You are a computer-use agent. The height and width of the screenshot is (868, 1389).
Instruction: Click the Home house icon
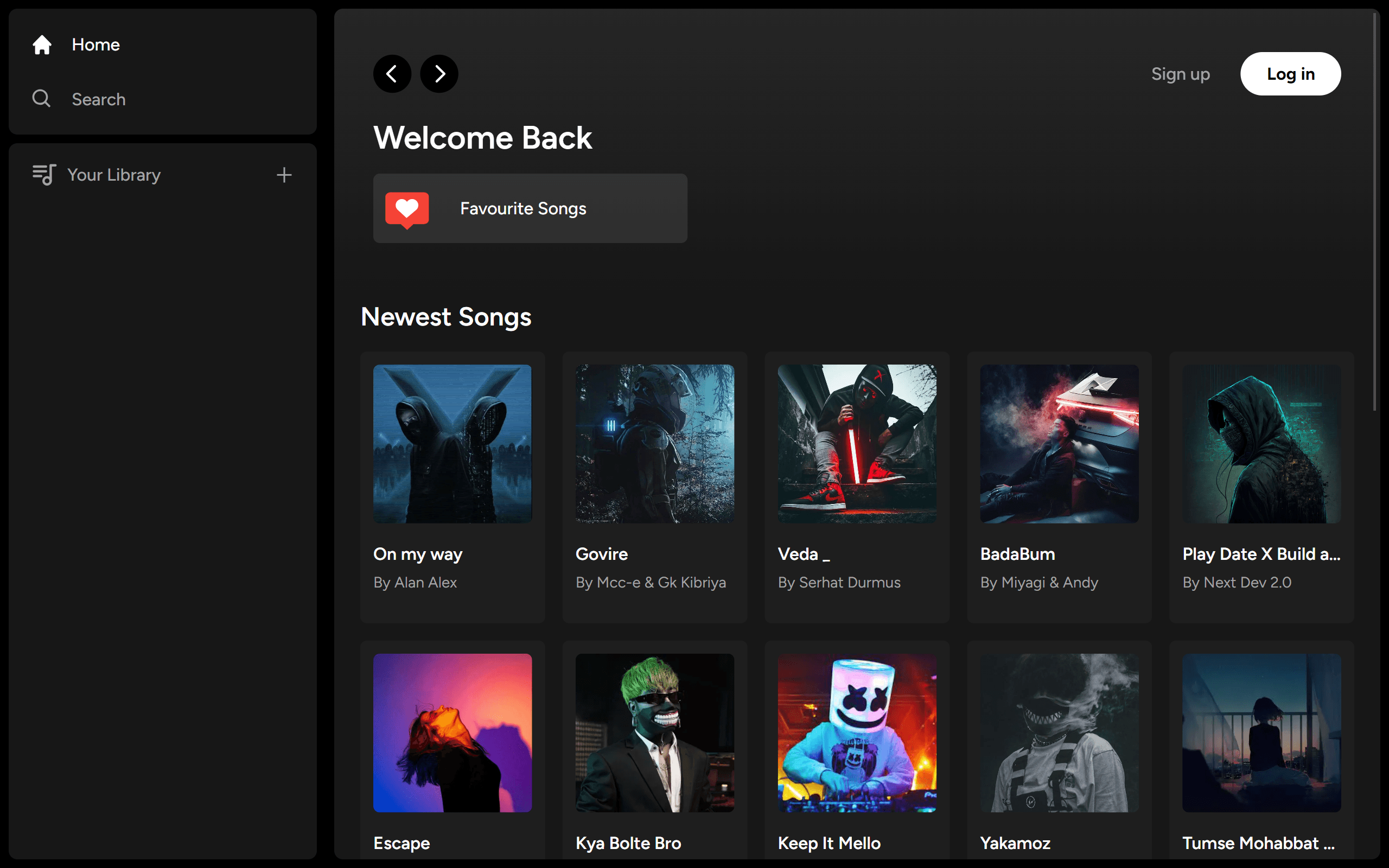pyautogui.click(x=42, y=45)
